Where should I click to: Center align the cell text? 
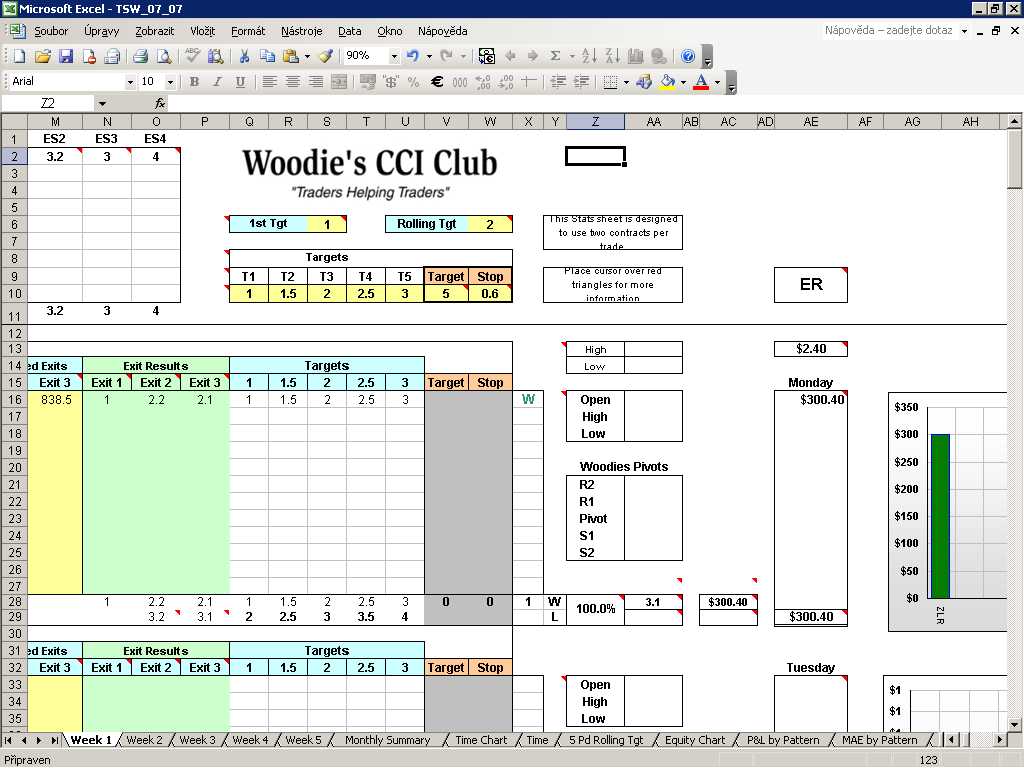coord(293,82)
